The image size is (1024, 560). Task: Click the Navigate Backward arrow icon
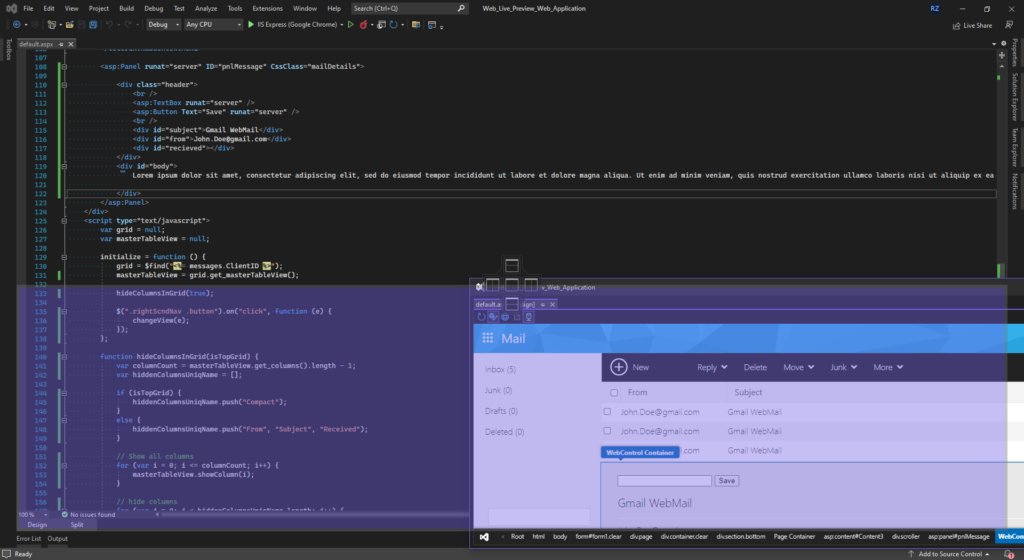(16, 25)
